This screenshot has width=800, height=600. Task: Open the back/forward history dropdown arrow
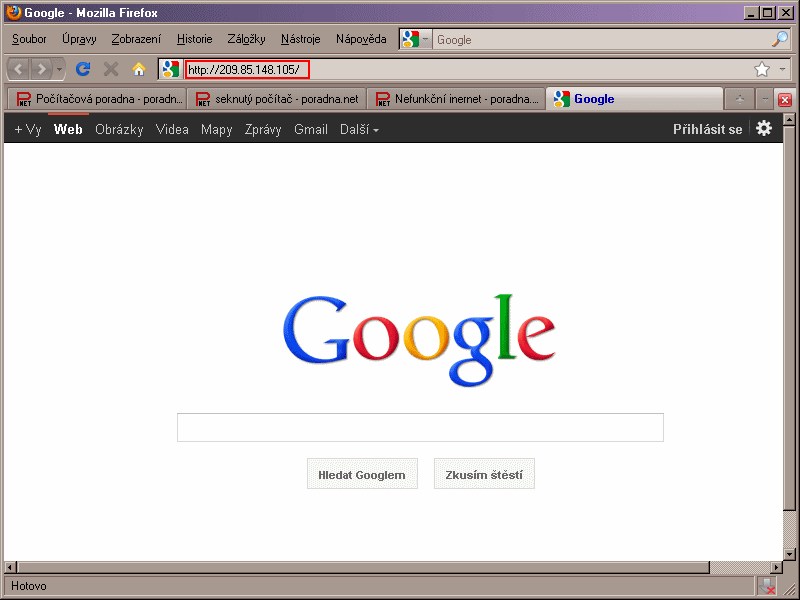pyautogui.click(x=60, y=69)
